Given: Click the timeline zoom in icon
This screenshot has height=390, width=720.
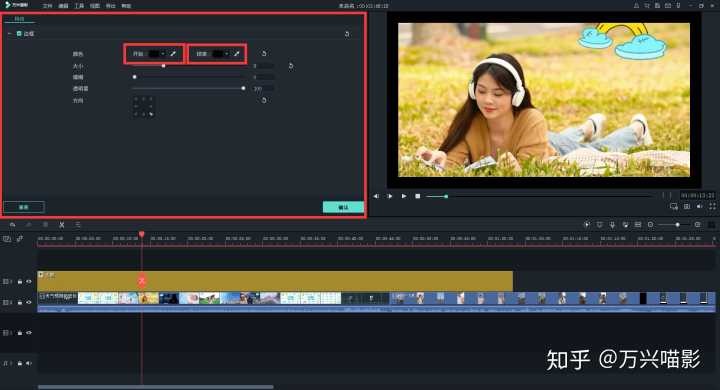Looking at the screenshot, I should tap(698, 225).
